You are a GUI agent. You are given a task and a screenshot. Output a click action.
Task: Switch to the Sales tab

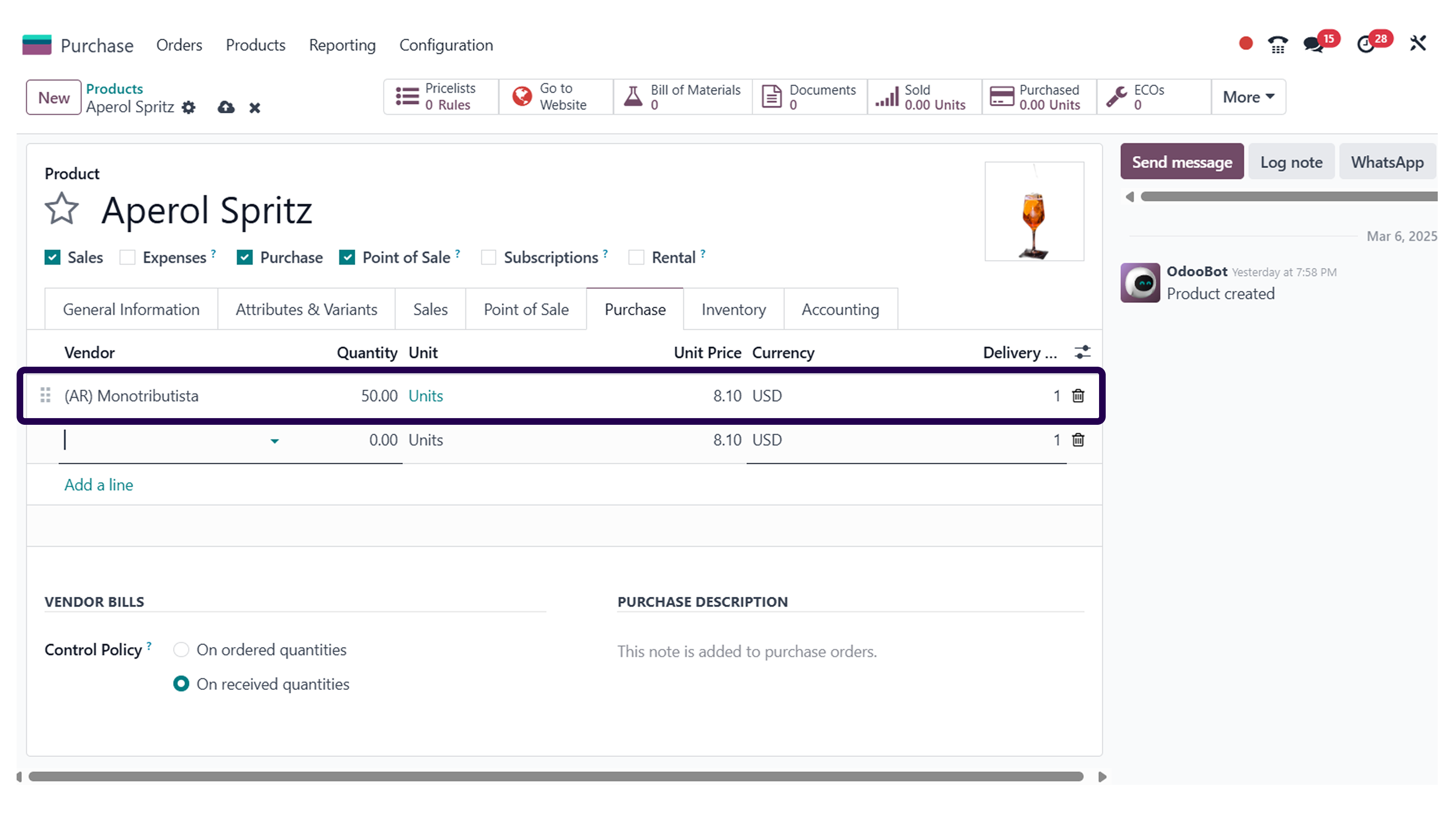[431, 309]
